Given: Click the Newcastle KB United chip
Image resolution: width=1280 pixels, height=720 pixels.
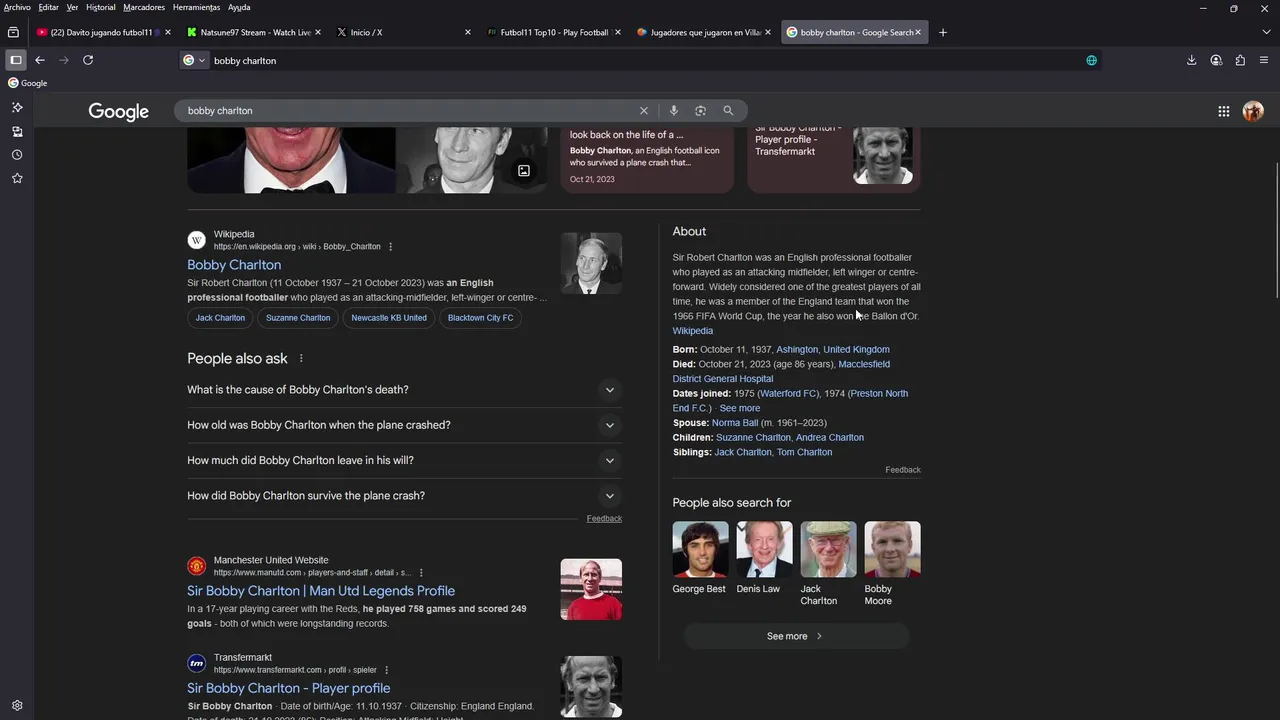Looking at the screenshot, I should pos(389,318).
